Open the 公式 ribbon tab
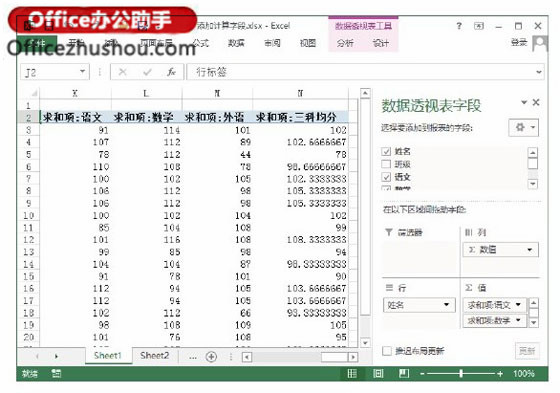This screenshot has height=393, width=560. [x=200, y=43]
